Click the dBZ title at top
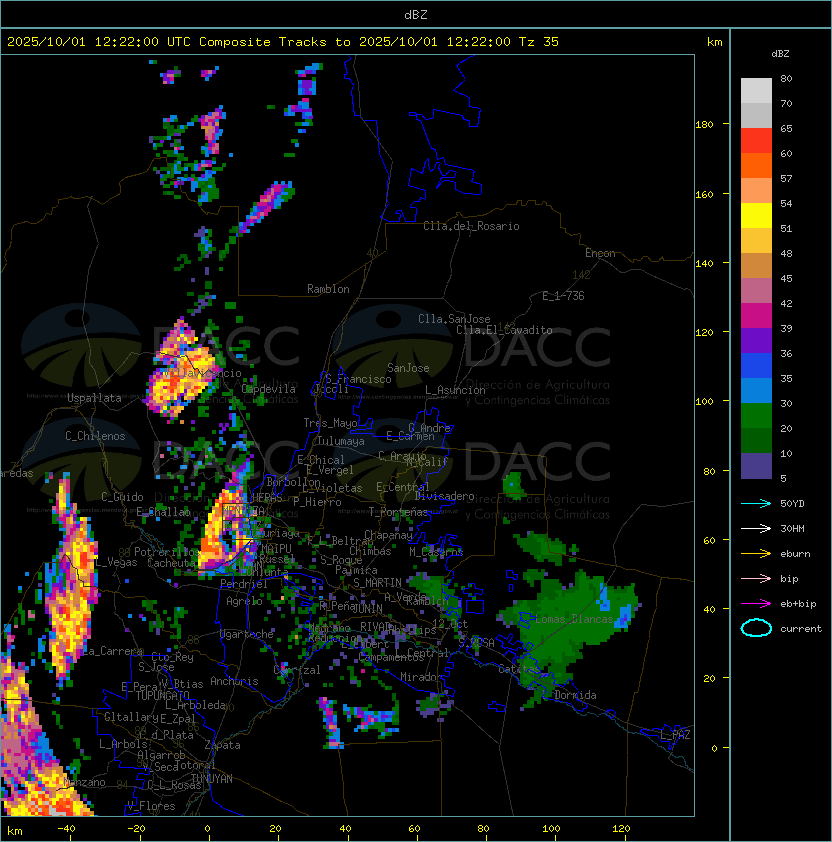 coord(416,14)
